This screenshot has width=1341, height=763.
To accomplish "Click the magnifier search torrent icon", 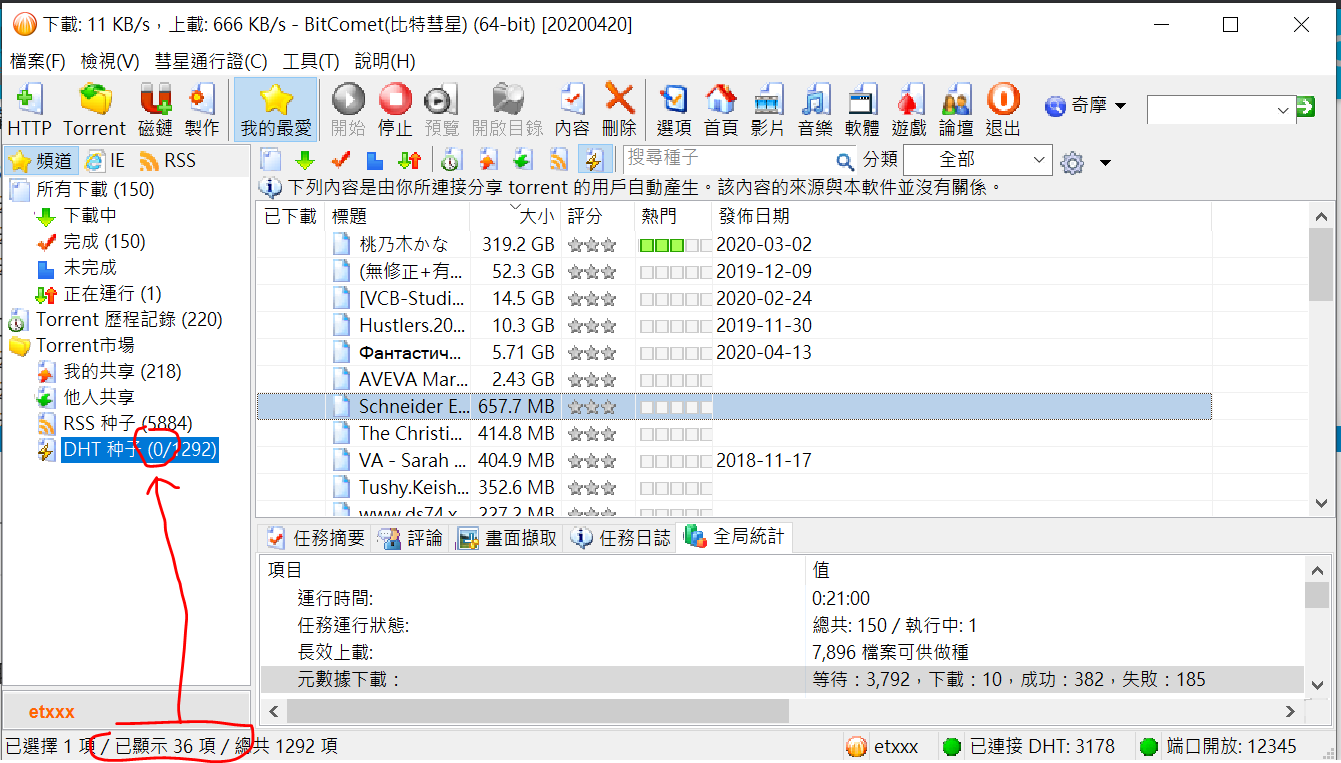I will click(x=846, y=161).
